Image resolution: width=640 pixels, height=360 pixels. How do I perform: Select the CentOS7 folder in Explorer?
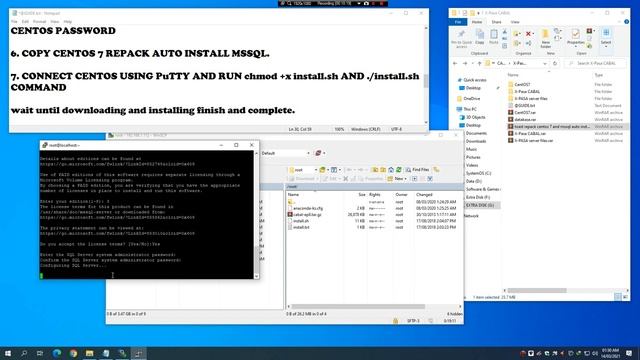click(x=522, y=84)
